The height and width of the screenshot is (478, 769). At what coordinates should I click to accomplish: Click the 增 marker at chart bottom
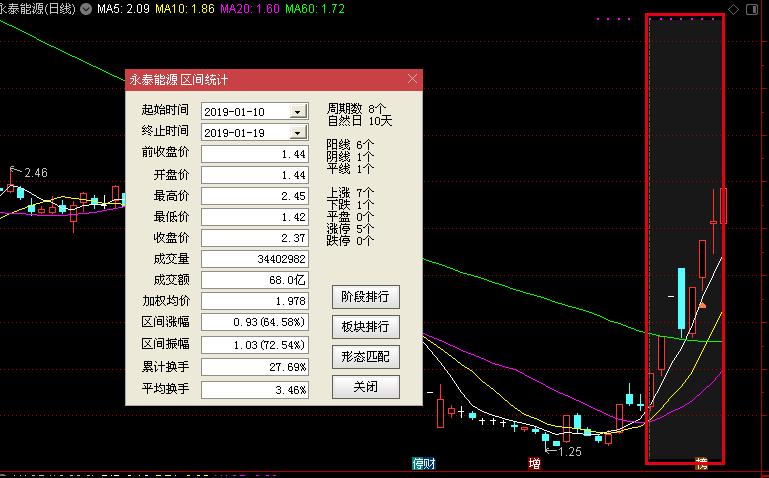click(x=534, y=463)
